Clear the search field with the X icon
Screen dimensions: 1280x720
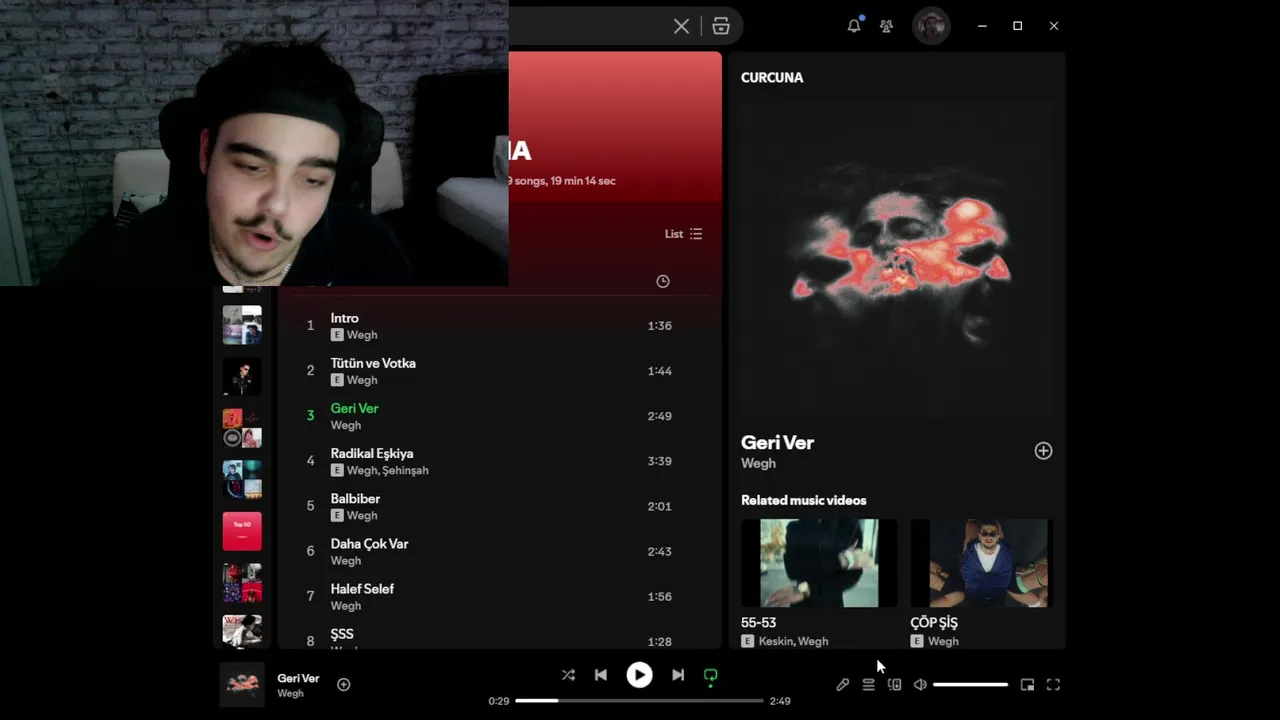tap(681, 26)
